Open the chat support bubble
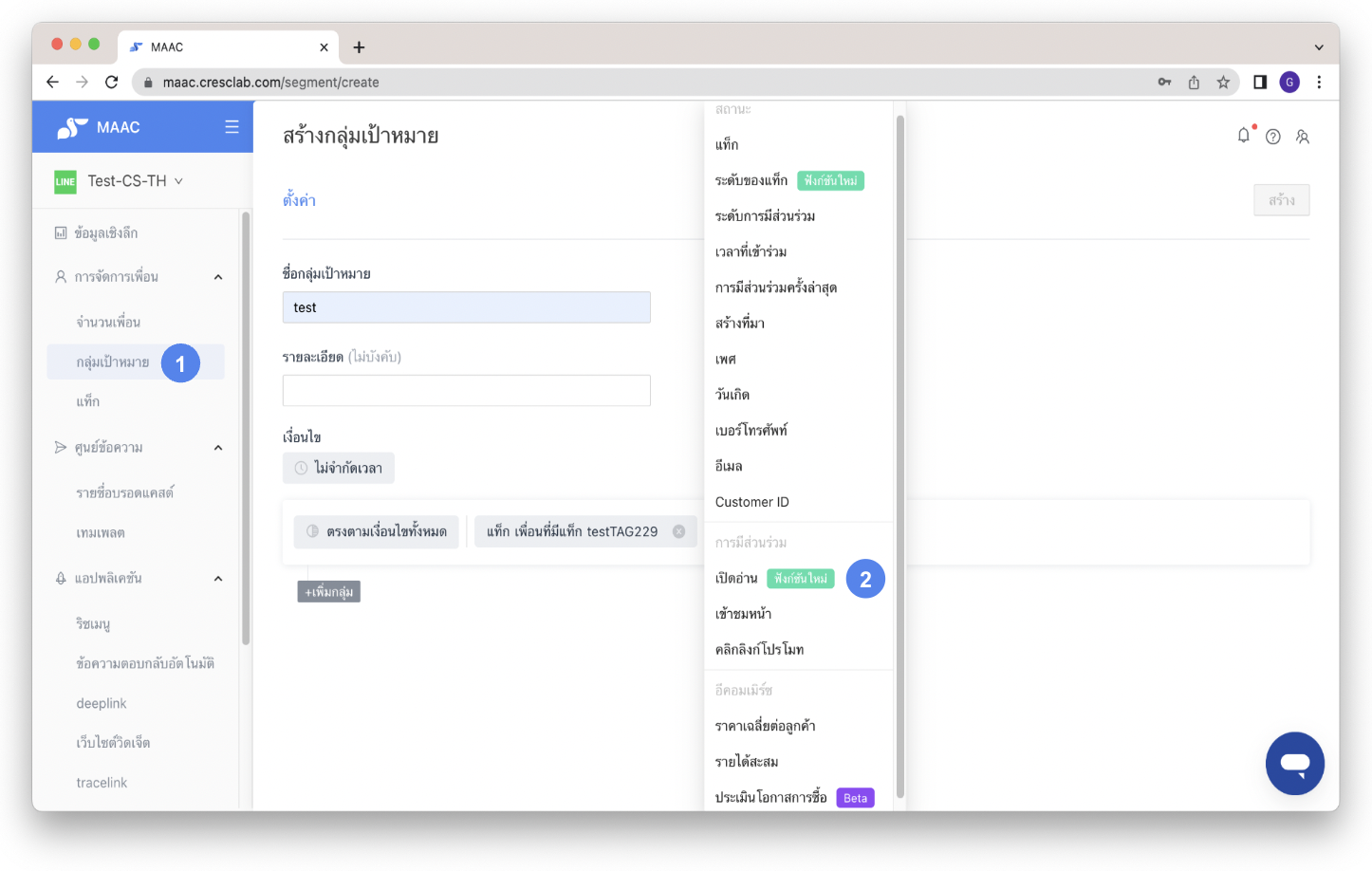Image resolution: width=1372 pixels, height=871 pixels. pyautogui.click(x=1294, y=763)
